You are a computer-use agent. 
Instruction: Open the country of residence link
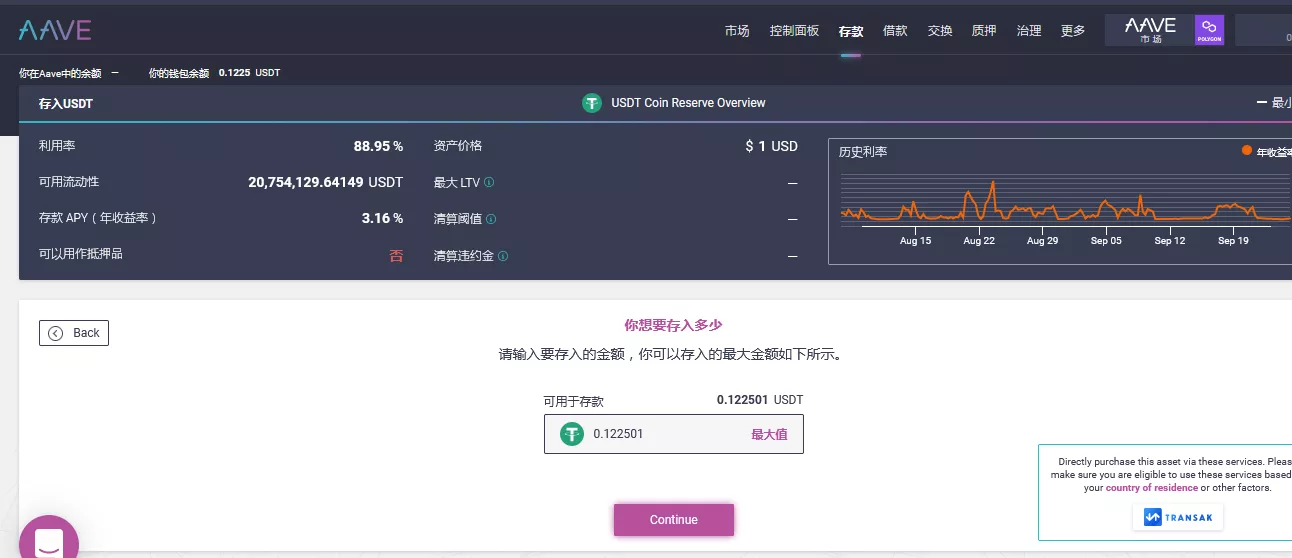click(1152, 488)
